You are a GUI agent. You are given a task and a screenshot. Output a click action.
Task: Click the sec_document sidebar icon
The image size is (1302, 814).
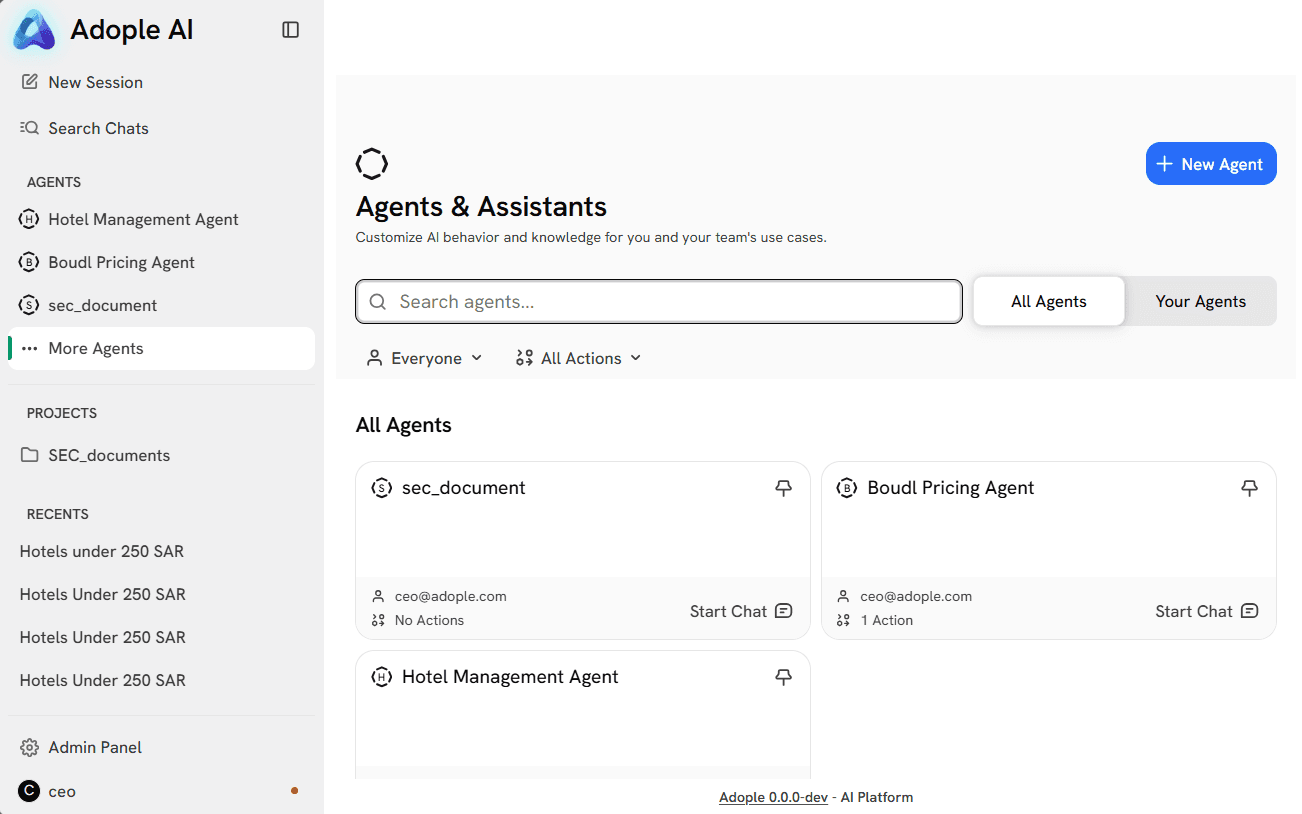[x=29, y=305]
